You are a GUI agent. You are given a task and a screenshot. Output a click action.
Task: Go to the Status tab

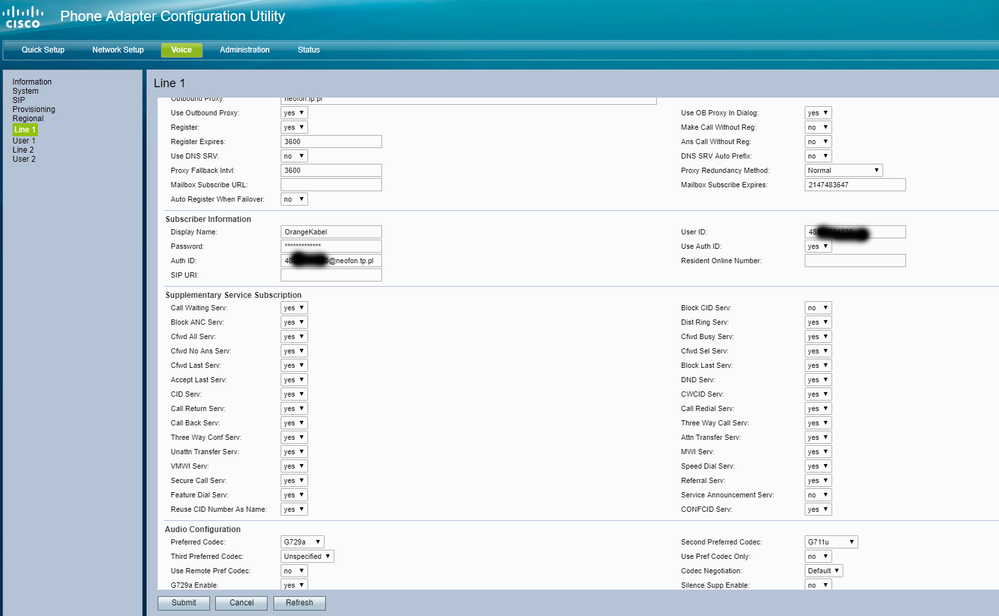[309, 50]
